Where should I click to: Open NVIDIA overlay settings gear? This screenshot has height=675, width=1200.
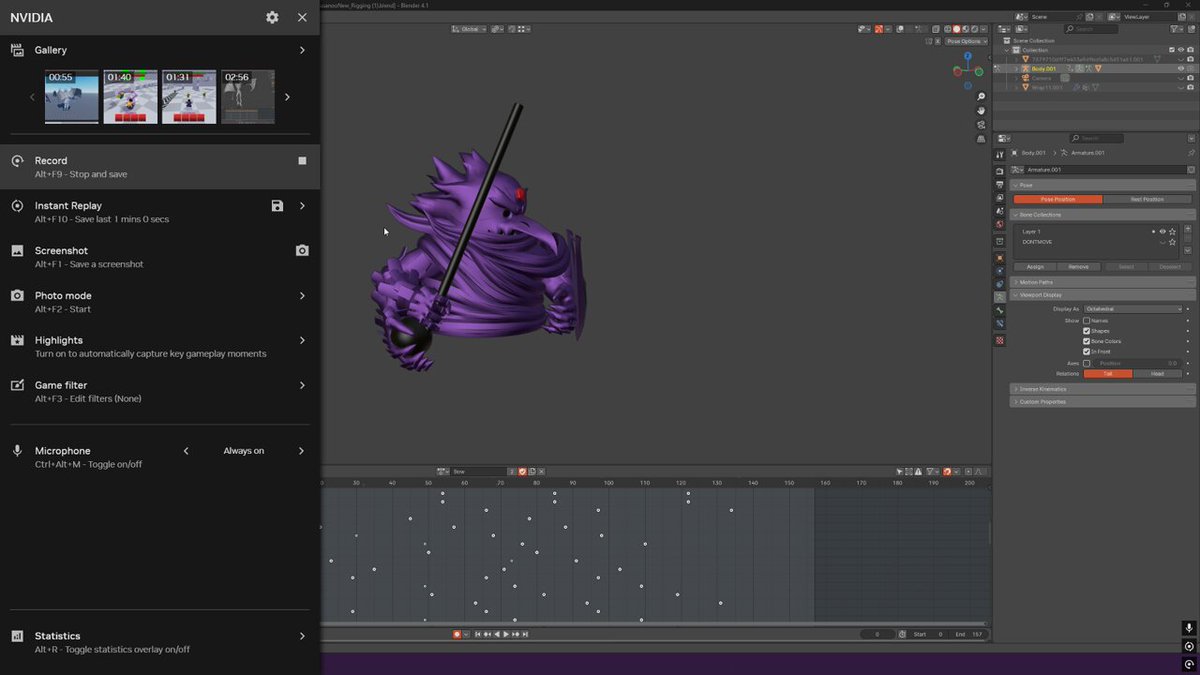tap(272, 17)
